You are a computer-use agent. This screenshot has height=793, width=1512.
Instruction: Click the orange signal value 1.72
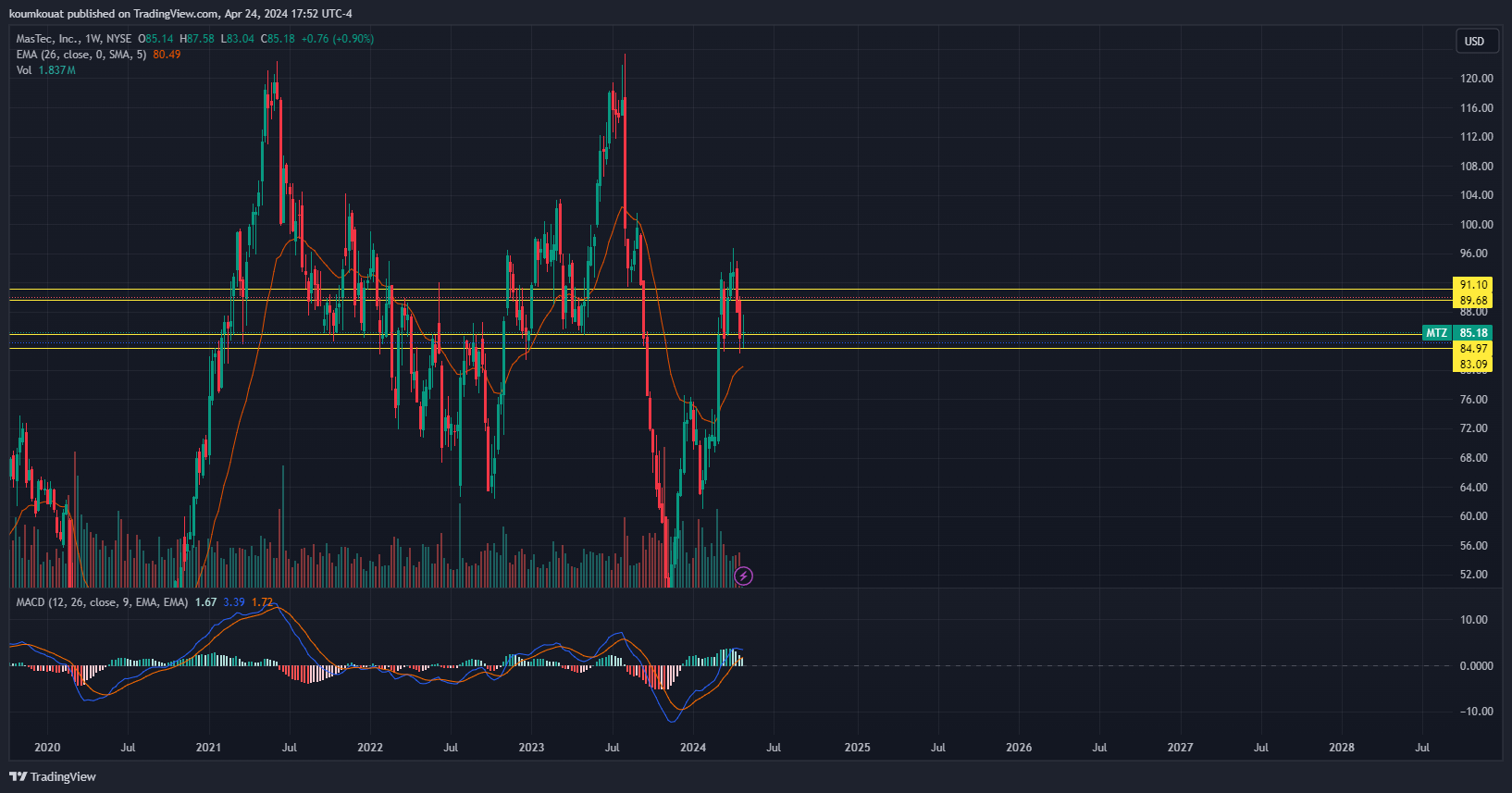coord(263,602)
